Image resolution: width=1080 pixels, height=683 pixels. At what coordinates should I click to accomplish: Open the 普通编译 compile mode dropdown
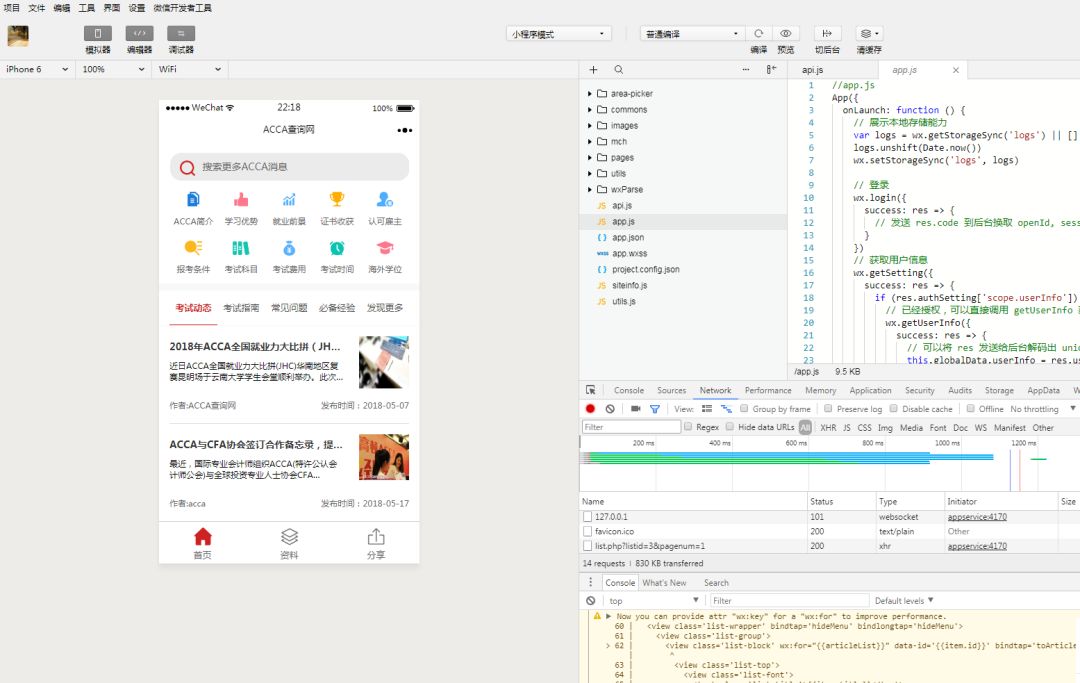pos(692,34)
